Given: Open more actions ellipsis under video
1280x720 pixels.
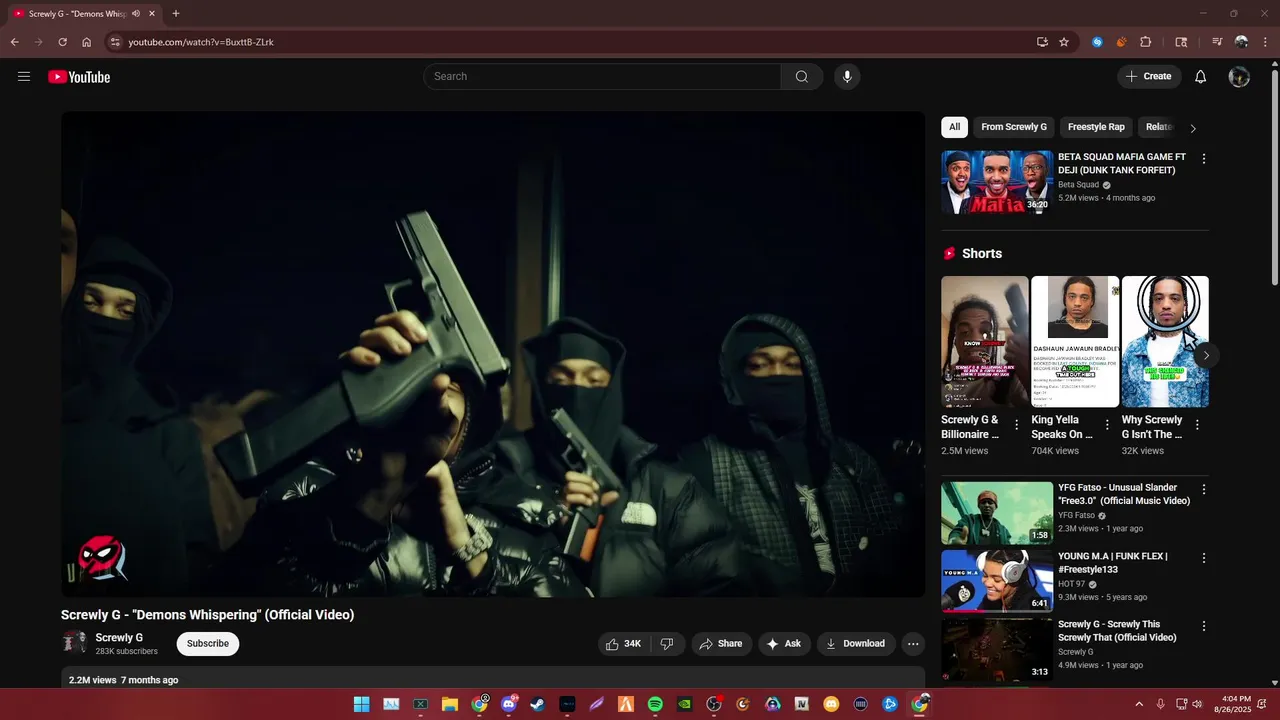Looking at the screenshot, I should pos(913,644).
